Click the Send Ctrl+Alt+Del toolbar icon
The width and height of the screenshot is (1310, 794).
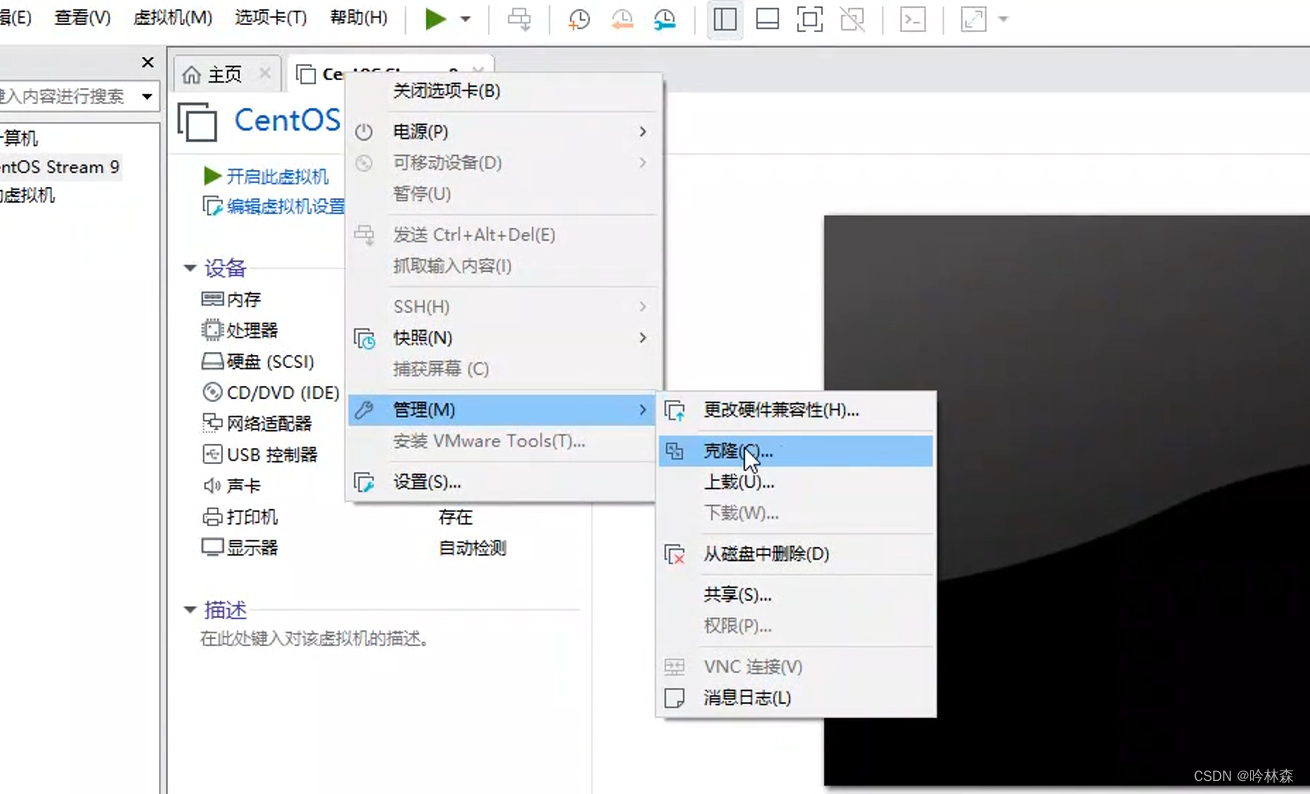[x=519, y=19]
